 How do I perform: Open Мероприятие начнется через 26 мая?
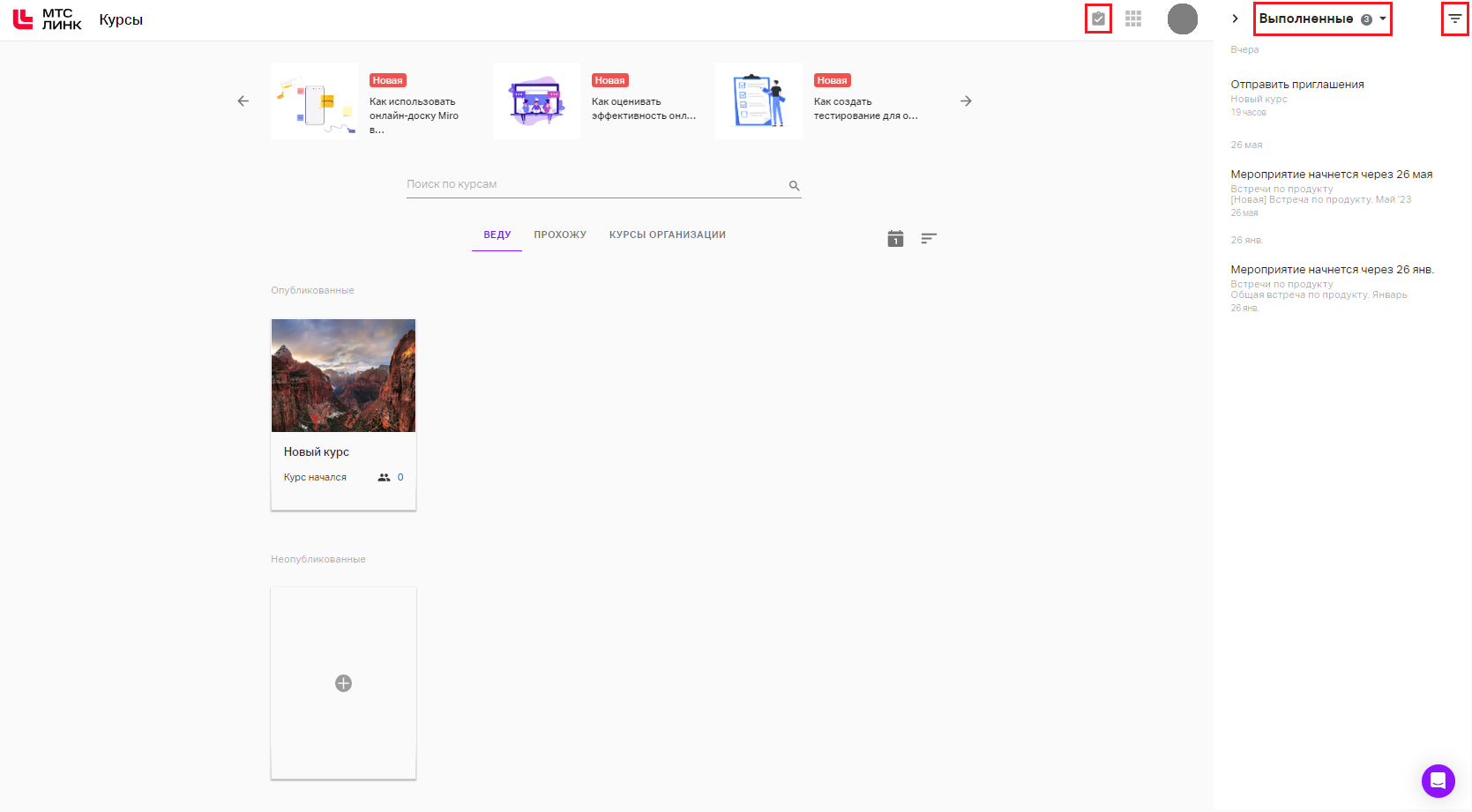coord(1332,175)
